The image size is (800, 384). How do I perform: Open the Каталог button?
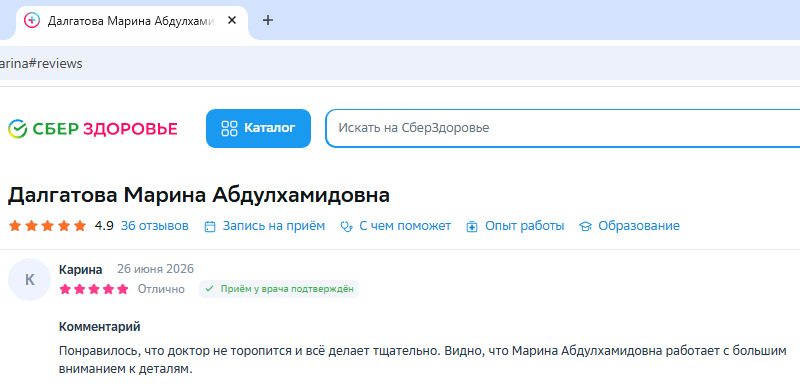click(x=258, y=129)
